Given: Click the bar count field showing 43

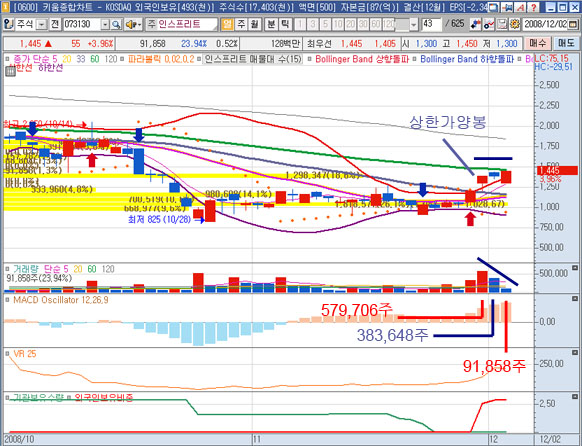Looking at the screenshot, I should point(431,24).
